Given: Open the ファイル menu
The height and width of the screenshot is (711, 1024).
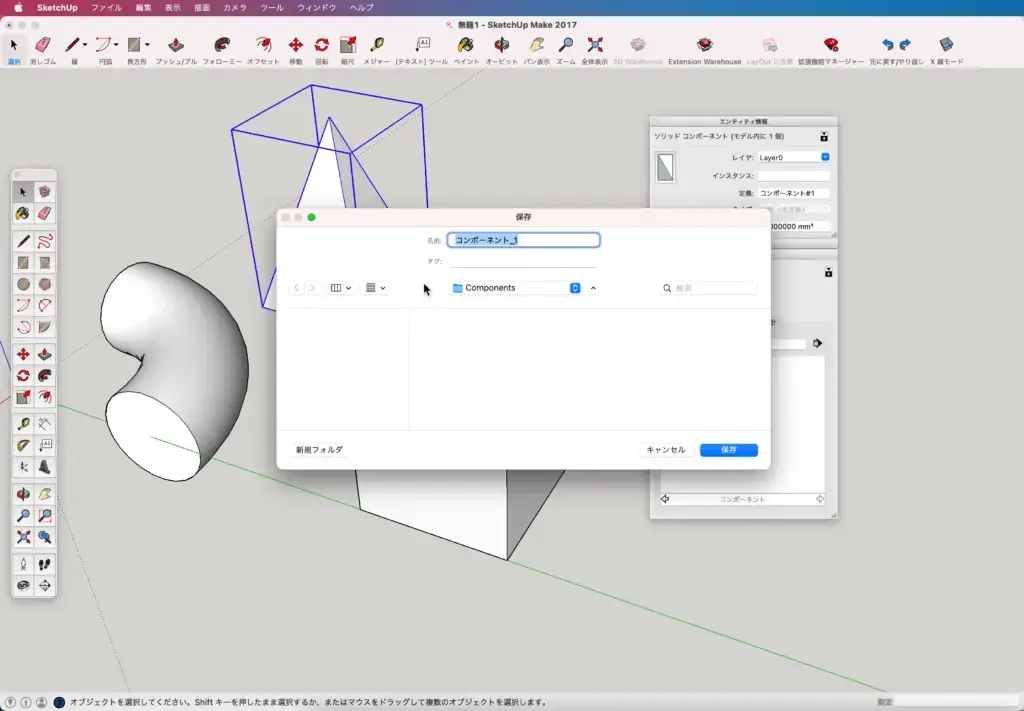Looking at the screenshot, I should point(106,8).
